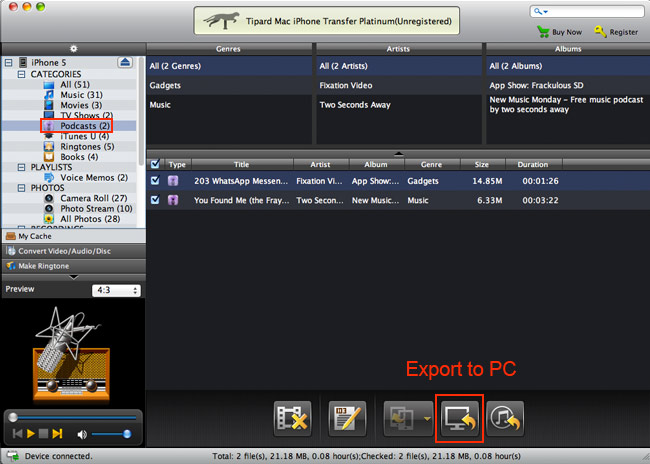Mute with the speaker volume icon
650x464 pixels.
click(x=82, y=434)
